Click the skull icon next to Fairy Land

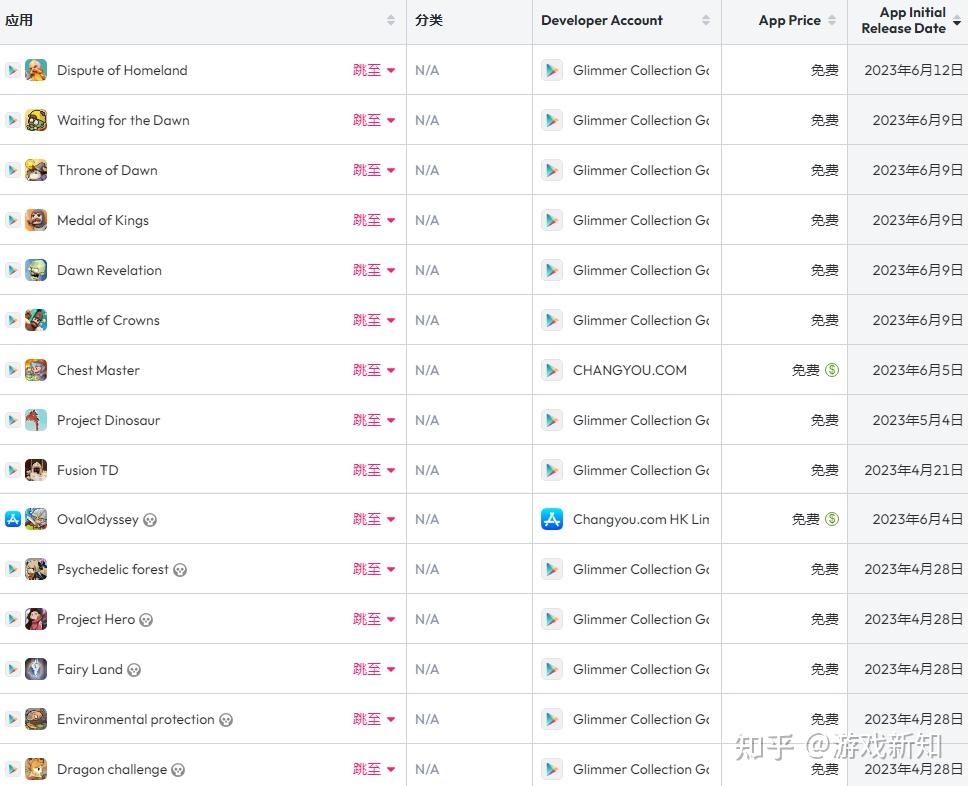pyautogui.click(x=134, y=670)
